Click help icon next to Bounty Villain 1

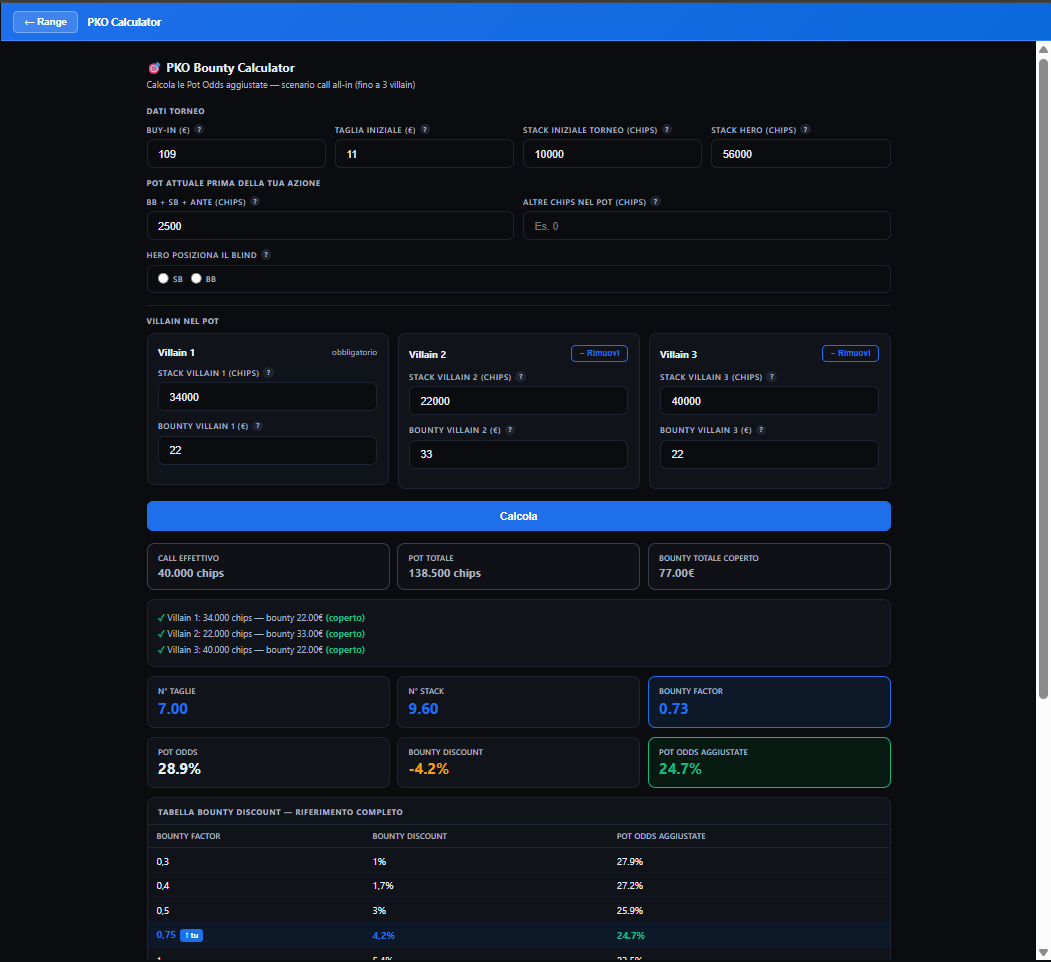point(258,426)
